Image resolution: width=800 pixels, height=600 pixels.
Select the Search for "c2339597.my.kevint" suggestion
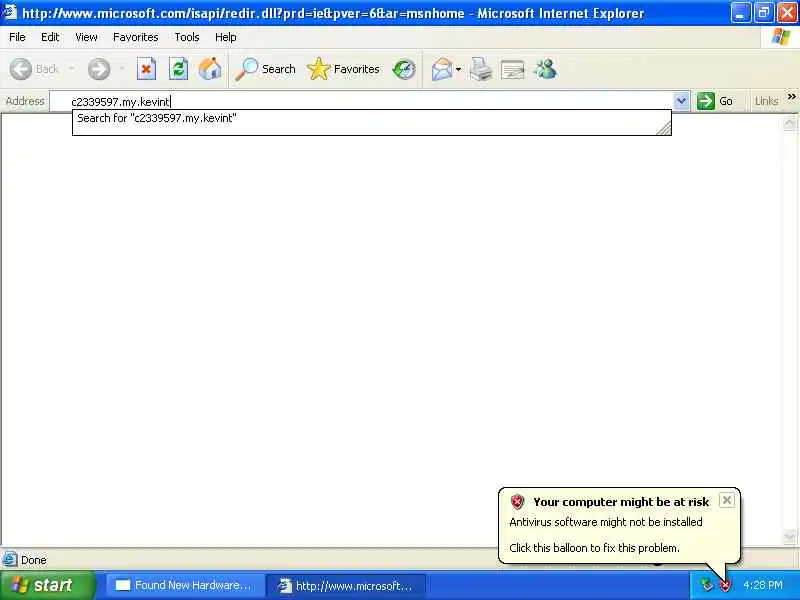371,118
